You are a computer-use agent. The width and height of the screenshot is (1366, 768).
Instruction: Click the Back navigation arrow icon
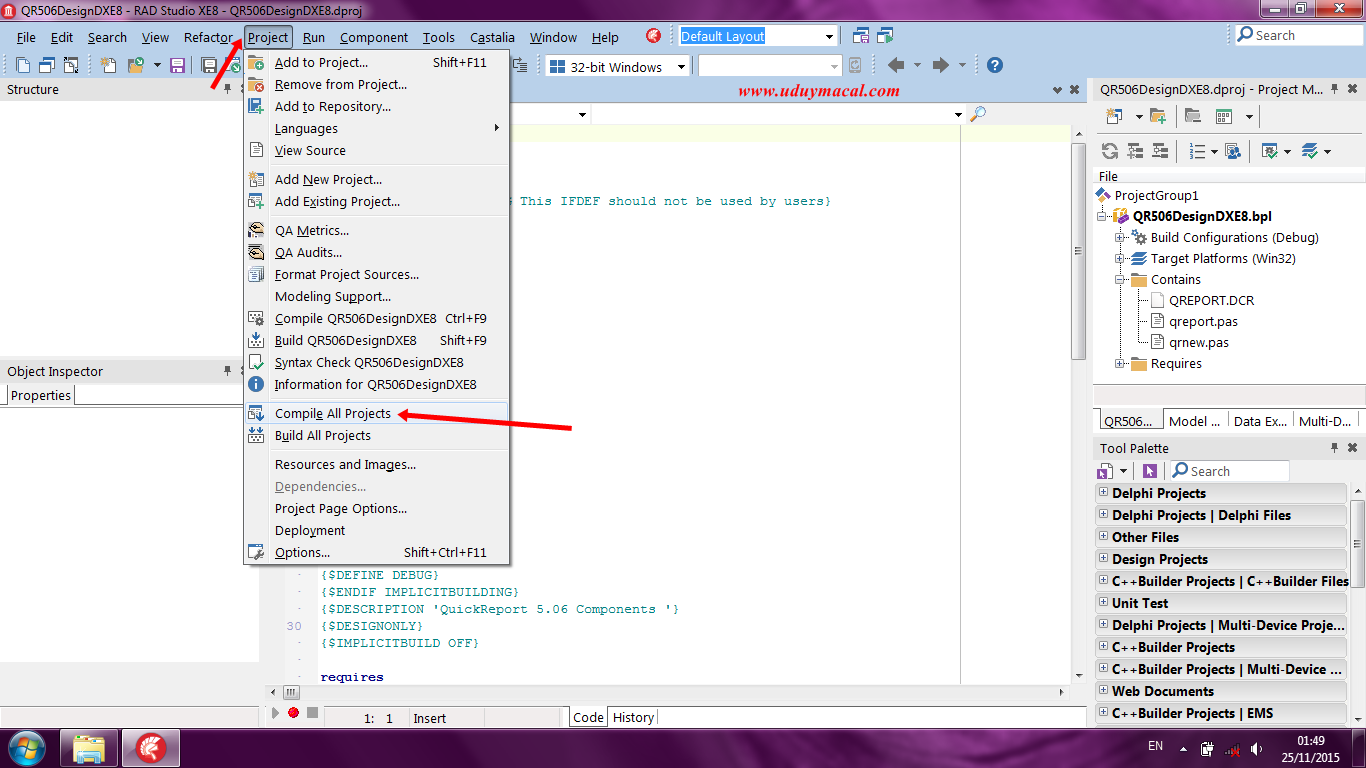coord(896,65)
